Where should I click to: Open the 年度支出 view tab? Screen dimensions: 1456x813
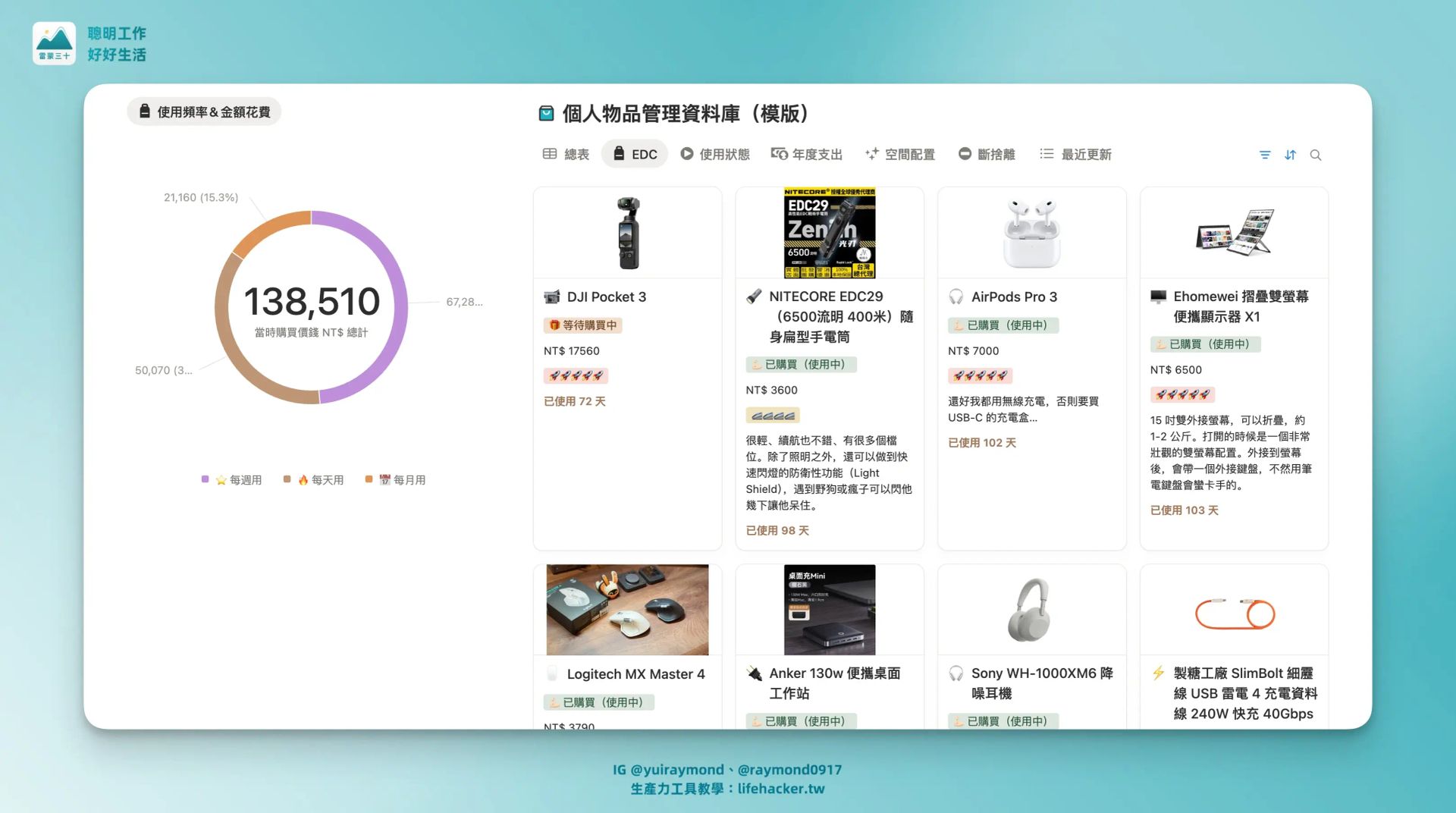coord(807,154)
